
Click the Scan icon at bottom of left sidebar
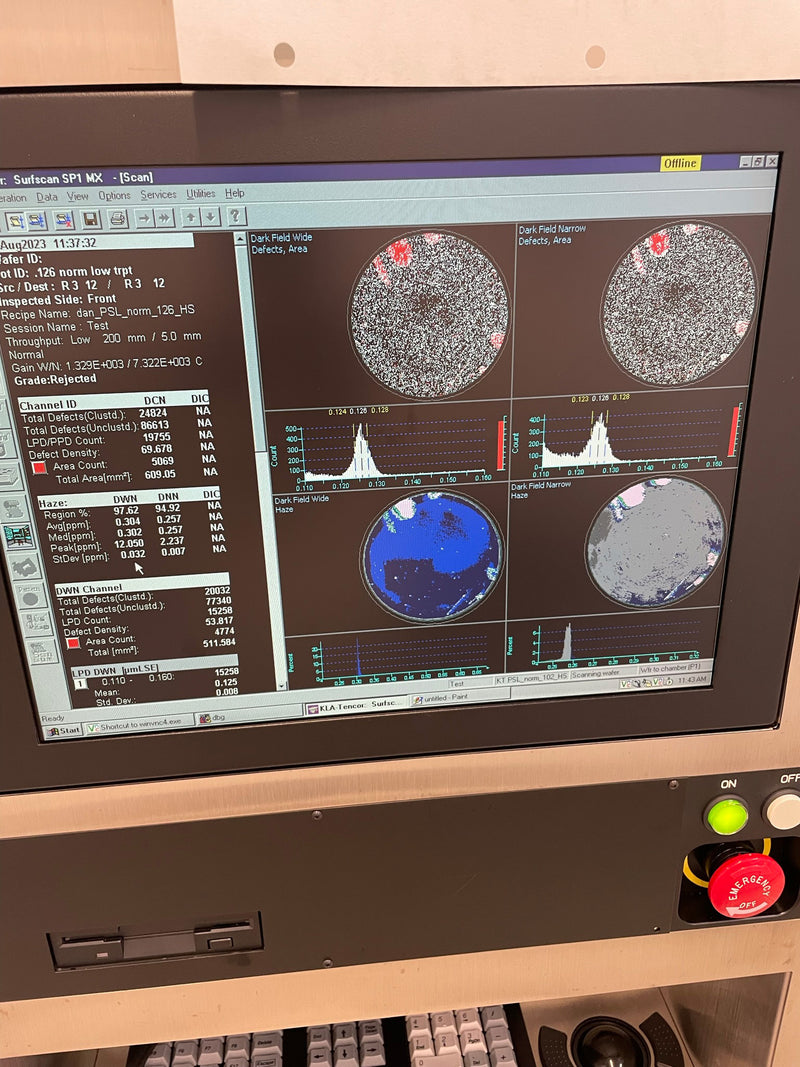[41, 651]
